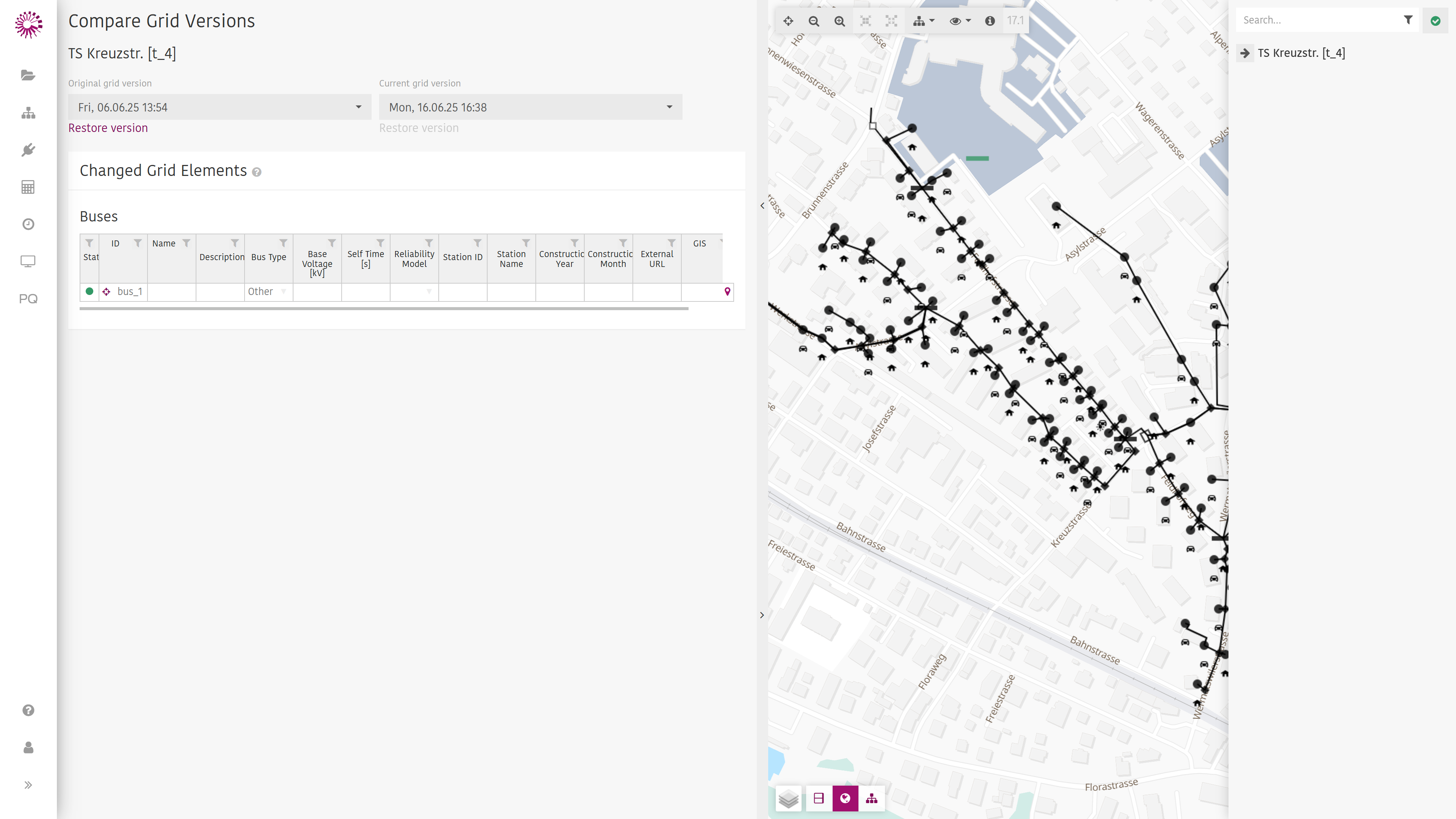
Task: Open the grid topology icon in sidebar
Action: pos(28,113)
